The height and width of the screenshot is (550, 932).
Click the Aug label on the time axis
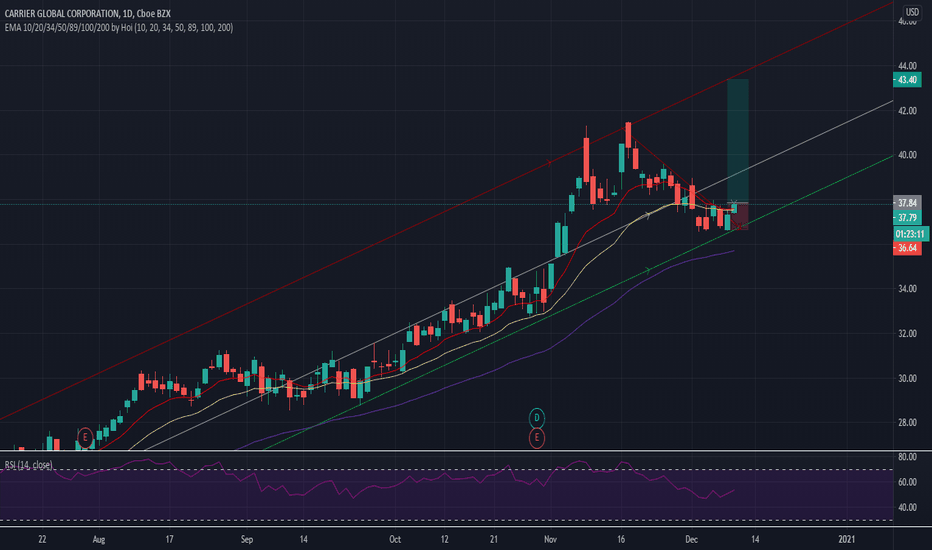[99, 539]
